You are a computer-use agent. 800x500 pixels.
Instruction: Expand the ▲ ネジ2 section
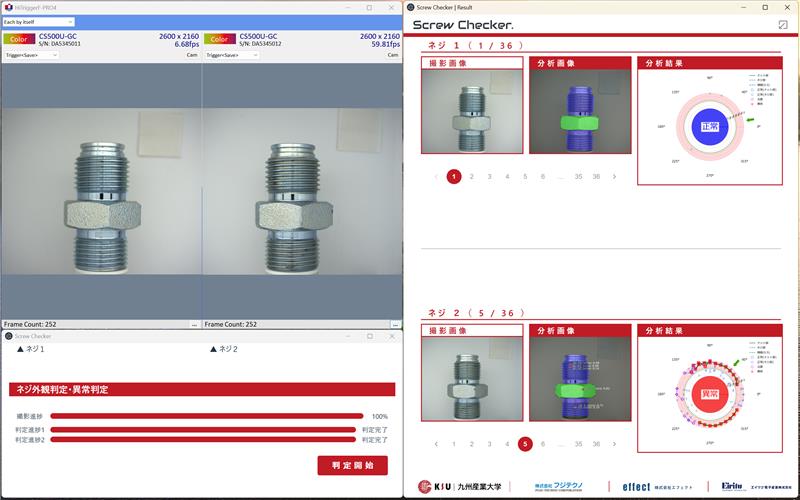coord(223,349)
